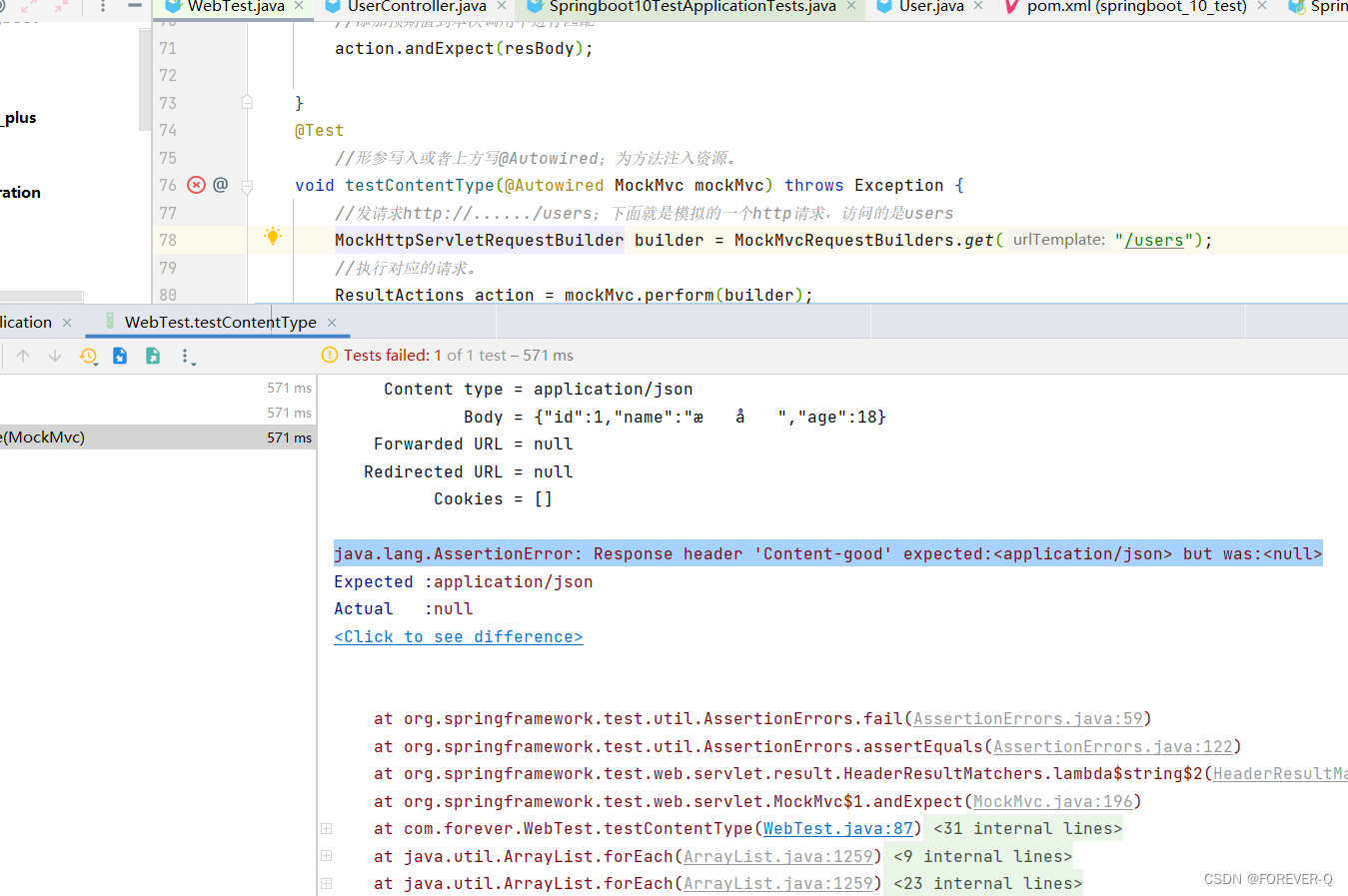Viewport: 1348px width, 896px height.
Task: Click the expand all arrows icon in project panel
Action: [x=29, y=6]
